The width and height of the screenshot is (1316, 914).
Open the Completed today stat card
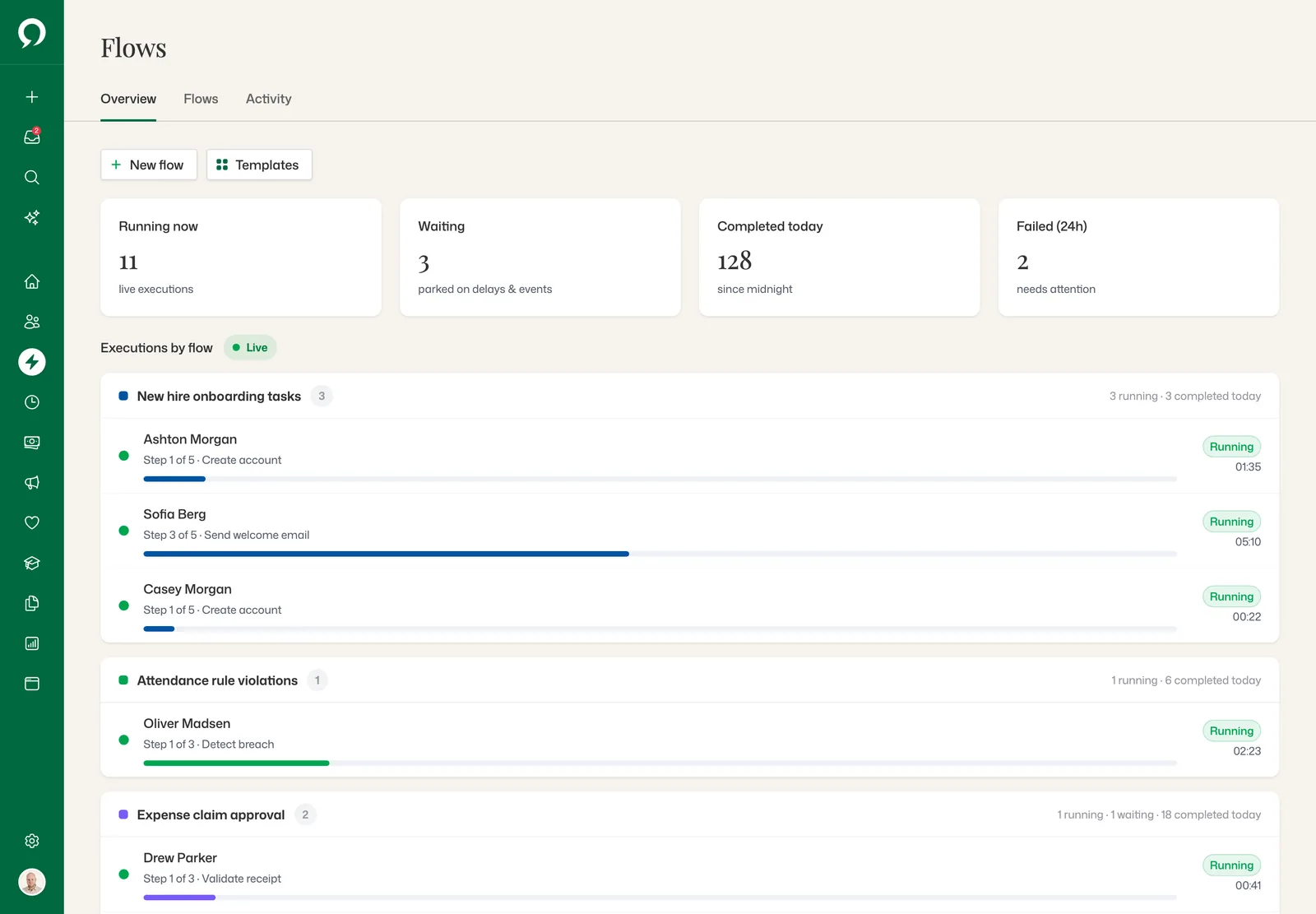840,257
